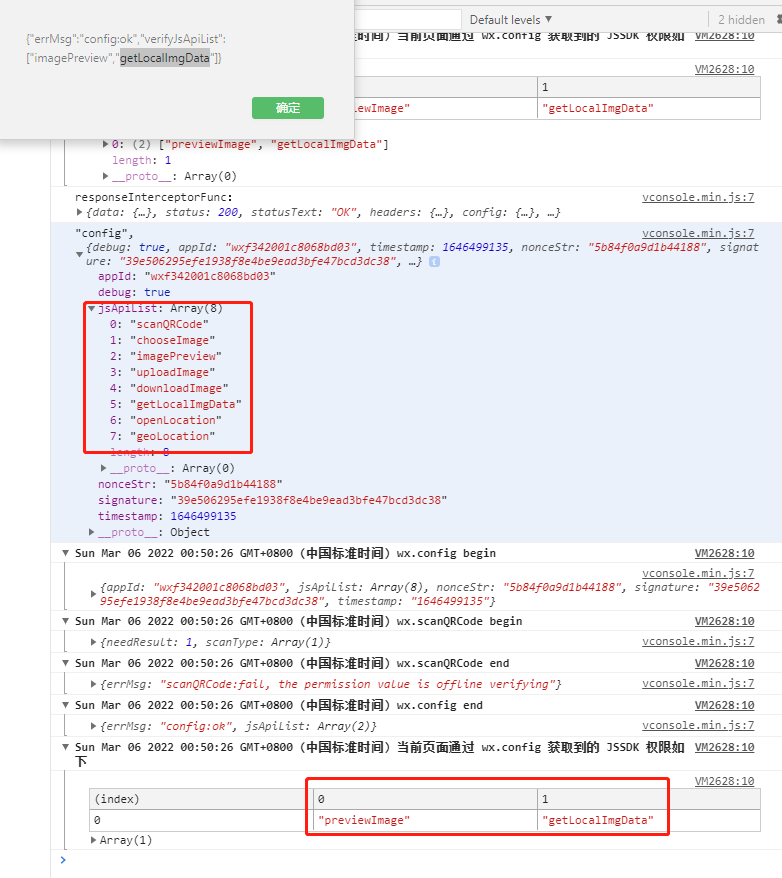782x878 pixels.
Task: Collapse the jsApiList: Array(8) node
Action: tap(91, 309)
